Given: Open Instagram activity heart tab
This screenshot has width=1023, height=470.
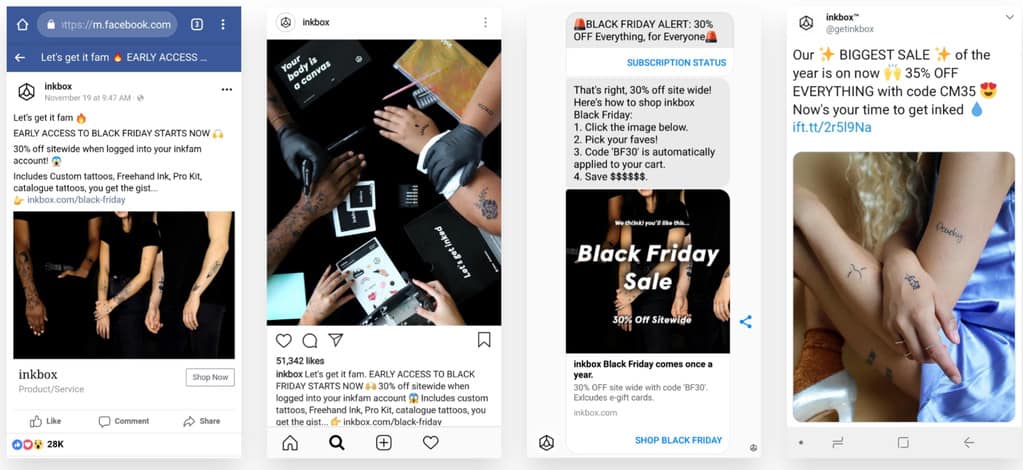Looking at the screenshot, I should [431, 443].
